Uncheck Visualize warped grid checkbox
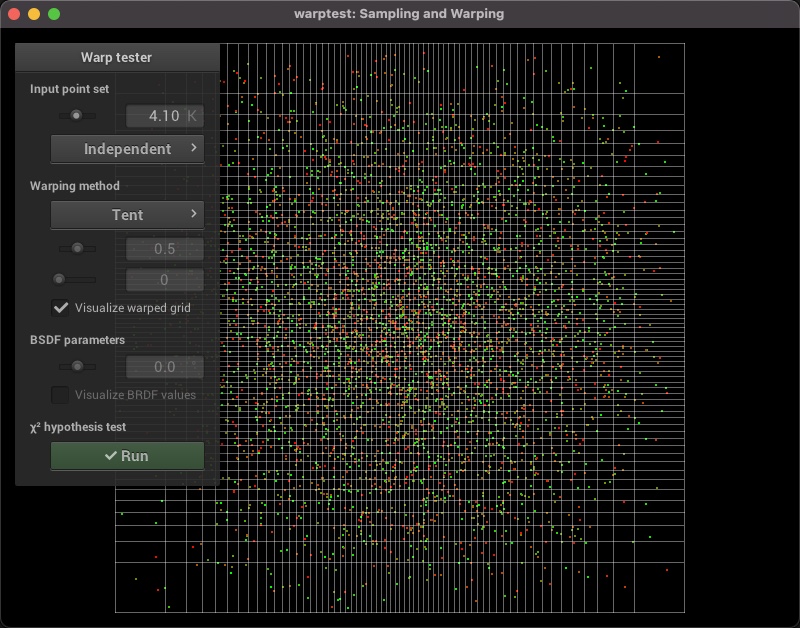The height and width of the screenshot is (628, 800). (61, 308)
